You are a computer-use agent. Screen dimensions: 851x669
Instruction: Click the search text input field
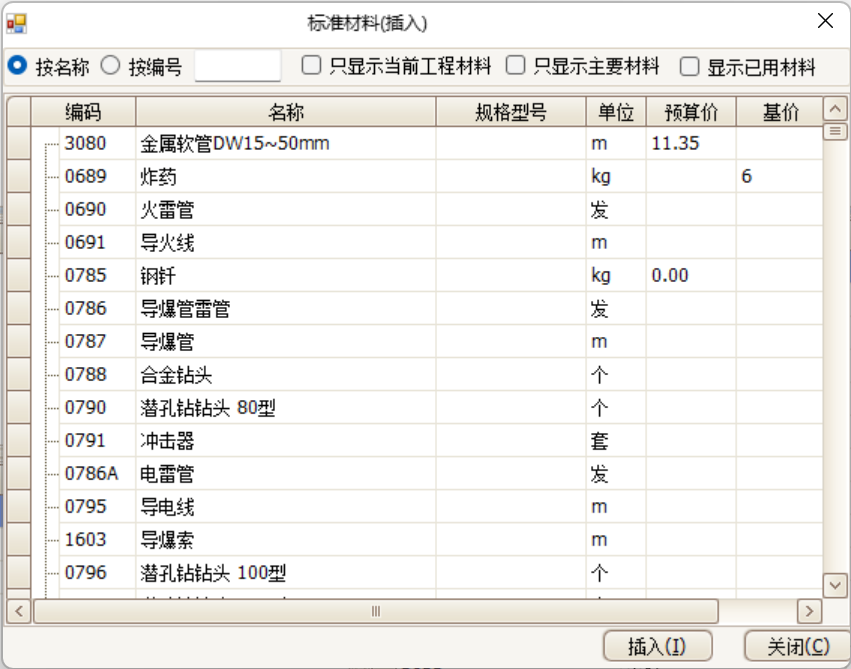coord(238,66)
